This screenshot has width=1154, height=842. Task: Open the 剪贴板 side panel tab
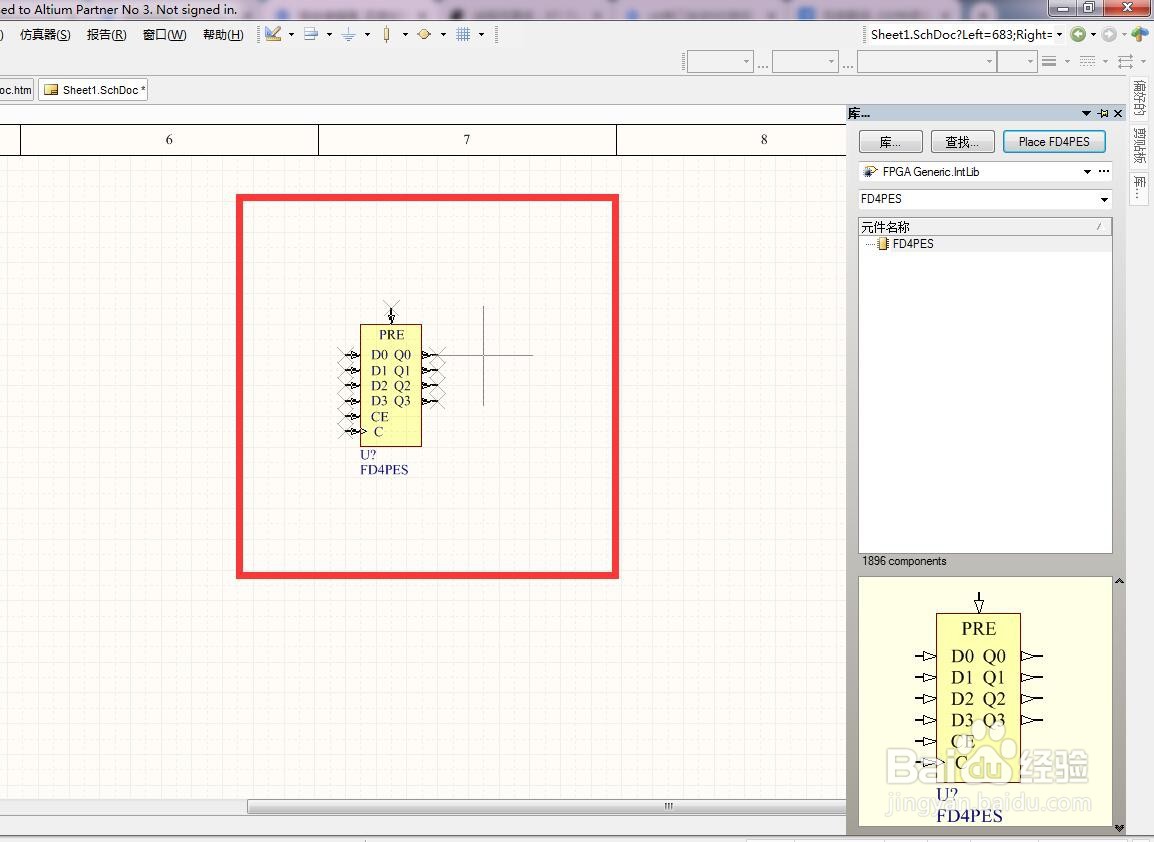(x=1139, y=145)
